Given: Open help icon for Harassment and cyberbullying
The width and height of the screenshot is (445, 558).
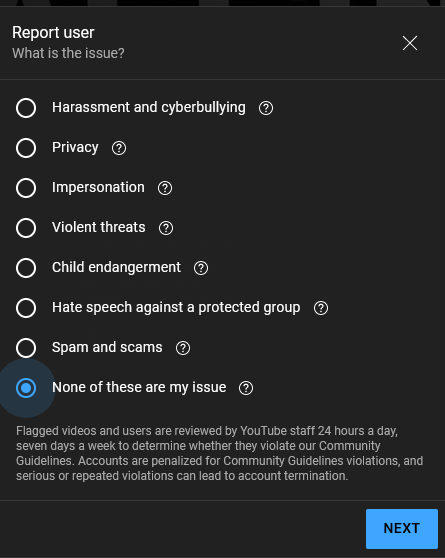Looking at the screenshot, I should [x=266, y=108].
